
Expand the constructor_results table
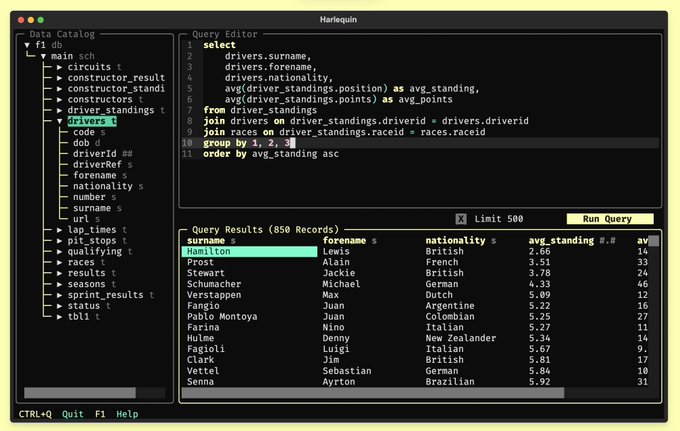coord(59,78)
